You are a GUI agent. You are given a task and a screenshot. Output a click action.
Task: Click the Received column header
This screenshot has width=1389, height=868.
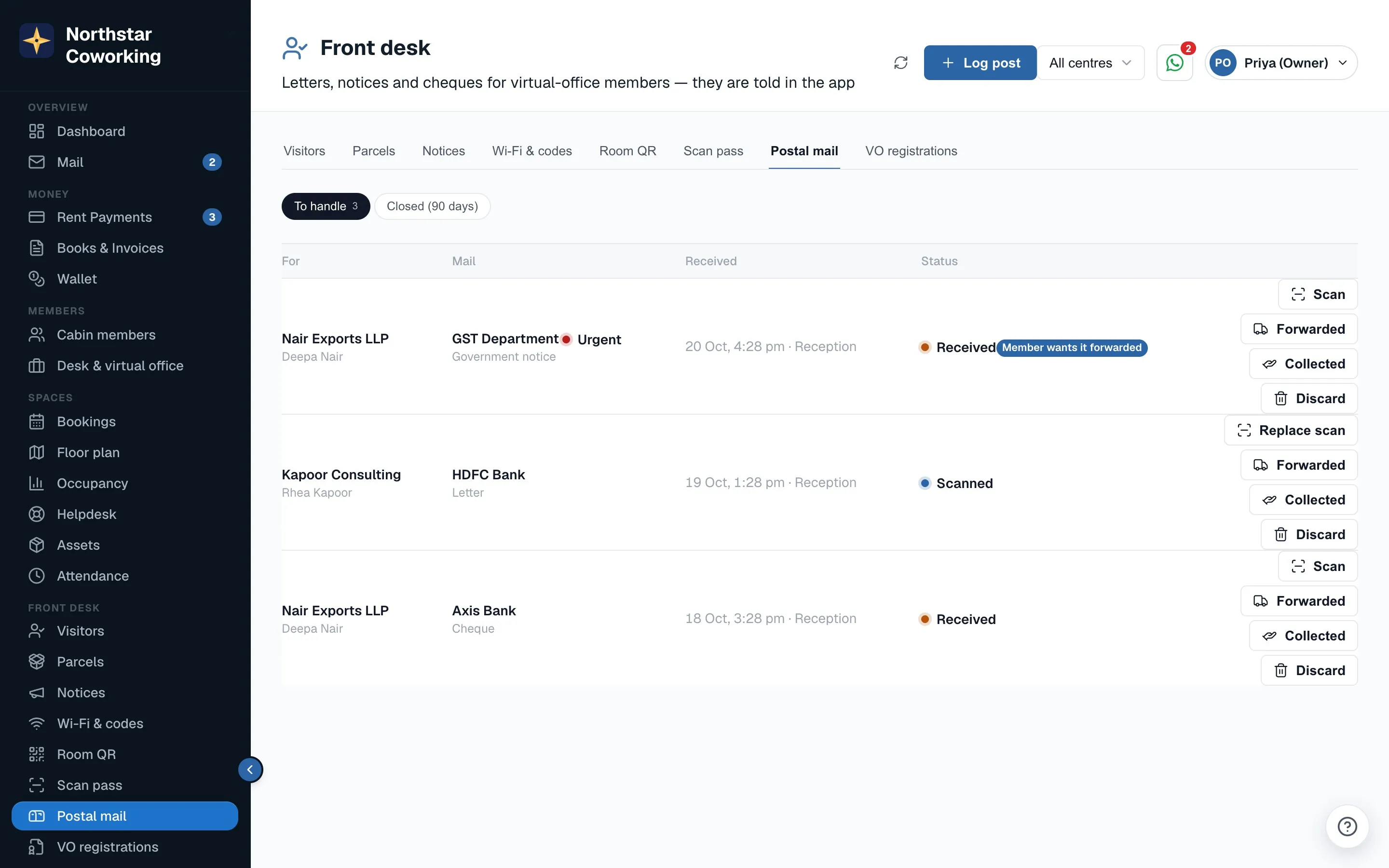pos(710,261)
